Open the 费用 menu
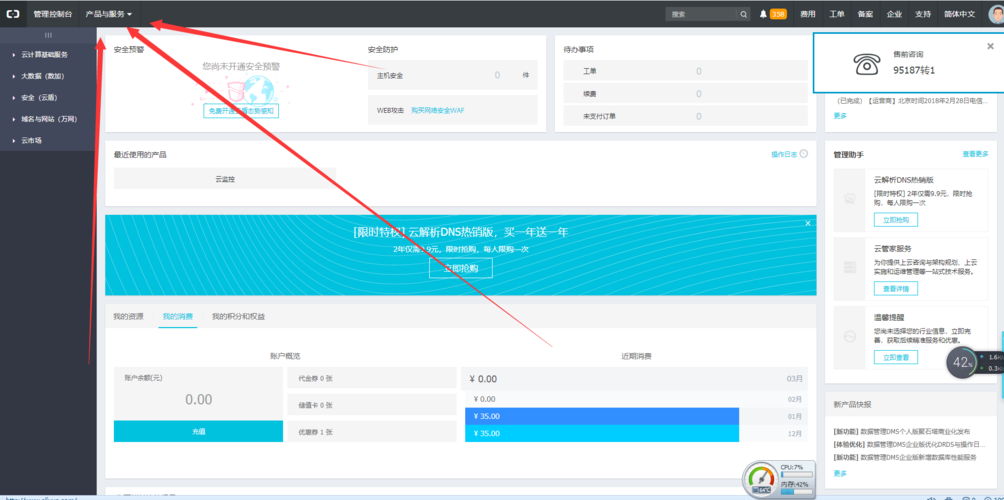 click(x=808, y=14)
